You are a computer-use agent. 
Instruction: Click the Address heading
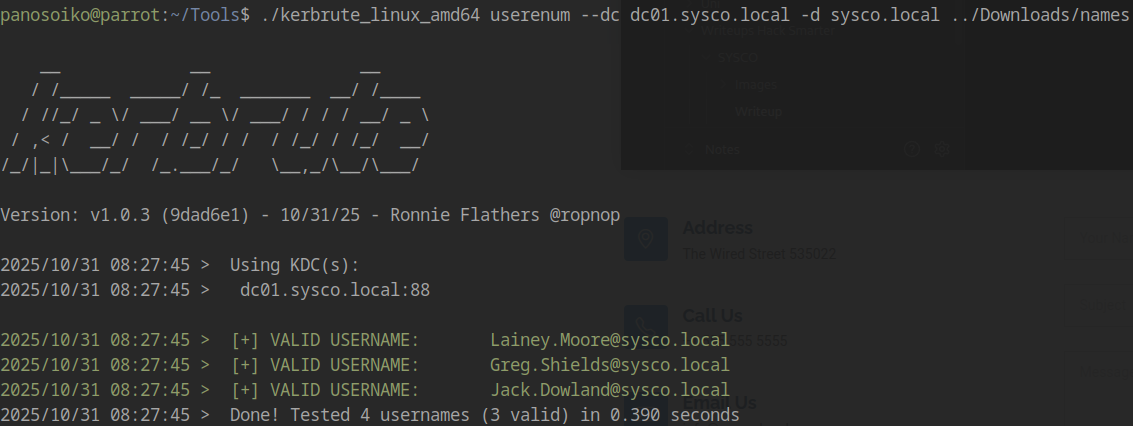point(717,228)
